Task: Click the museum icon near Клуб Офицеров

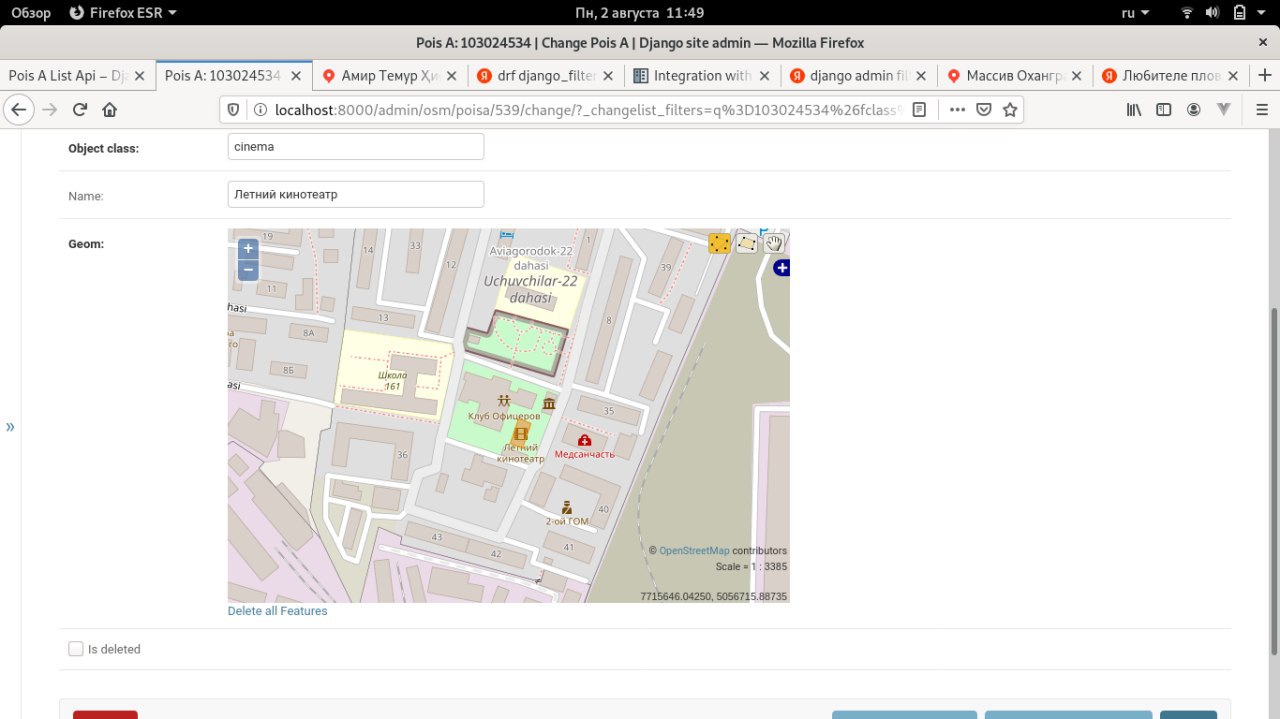Action: (549, 403)
